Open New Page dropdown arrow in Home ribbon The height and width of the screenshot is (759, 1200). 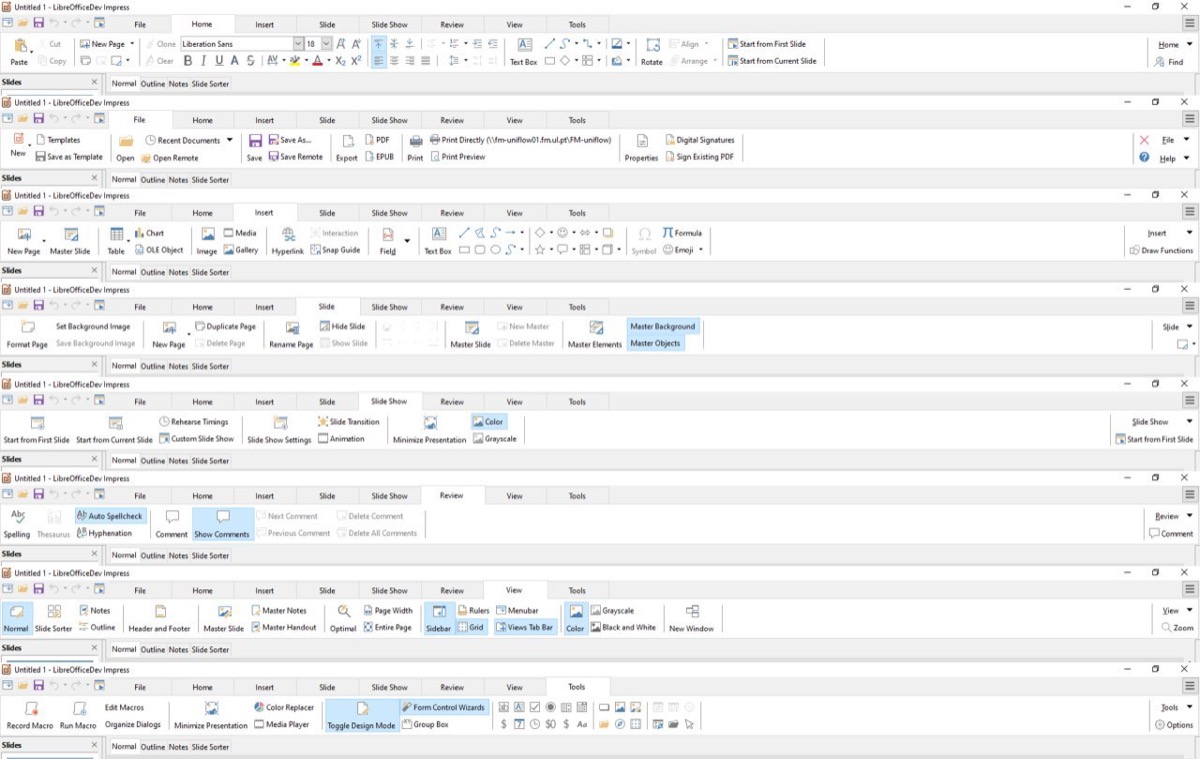click(x=132, y=44)
